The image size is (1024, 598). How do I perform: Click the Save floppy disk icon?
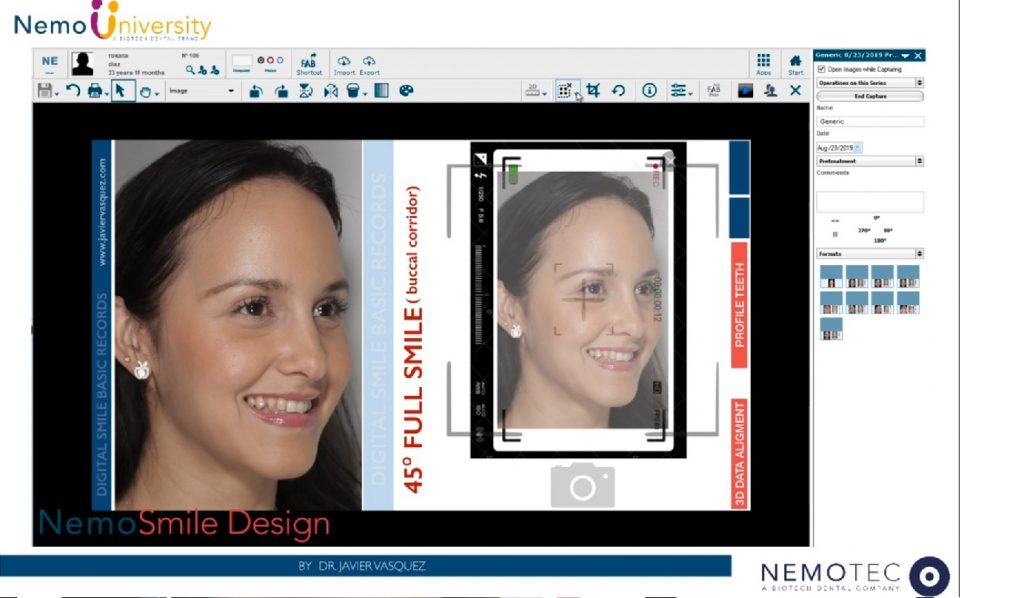44,91
